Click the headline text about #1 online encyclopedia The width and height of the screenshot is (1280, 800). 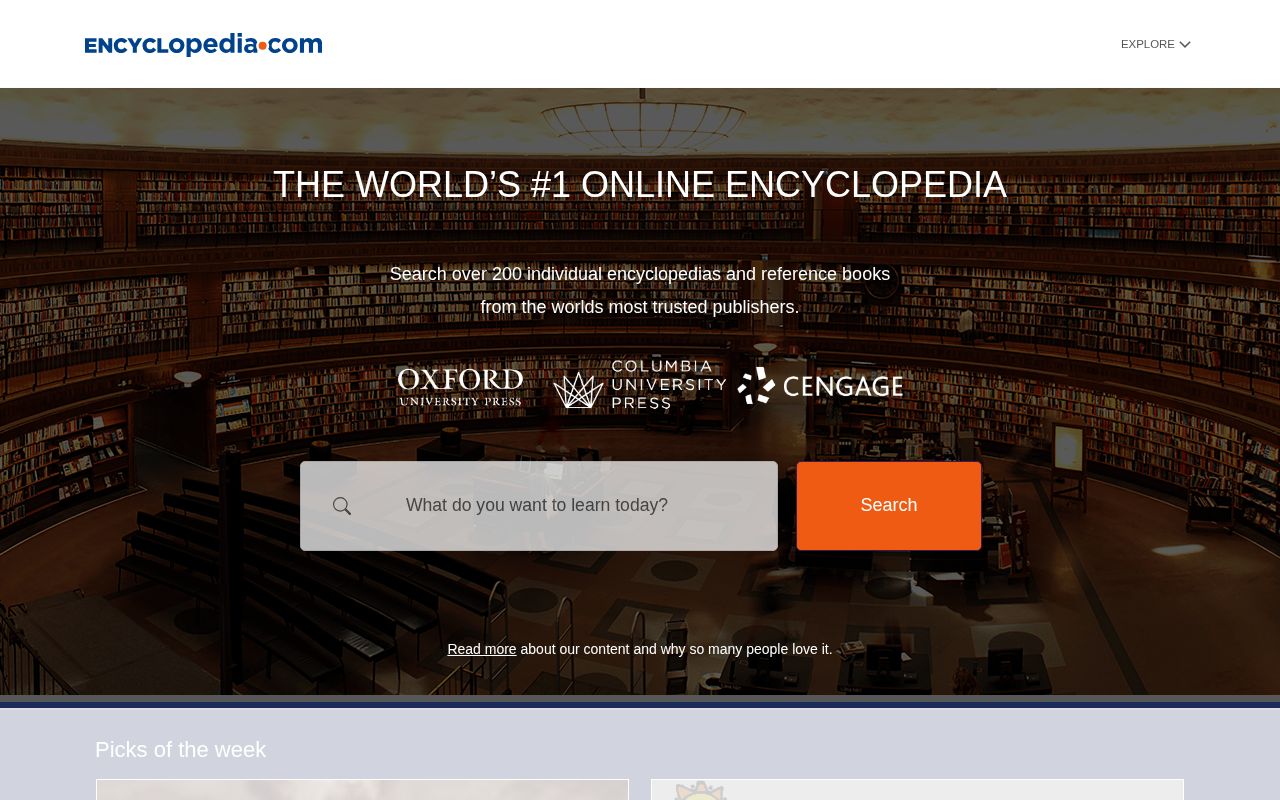click(x=640, y=185)
